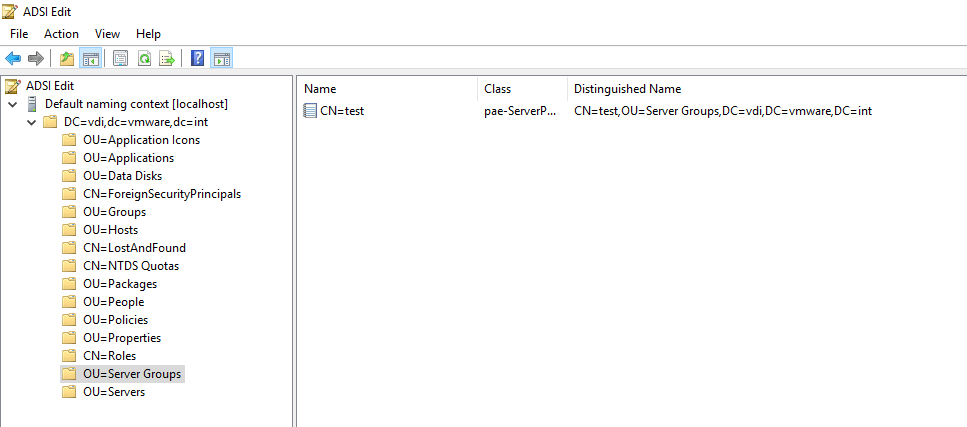
Task: Select CN=ForeignSecurityPrincipals tree item
Action: 162,194
